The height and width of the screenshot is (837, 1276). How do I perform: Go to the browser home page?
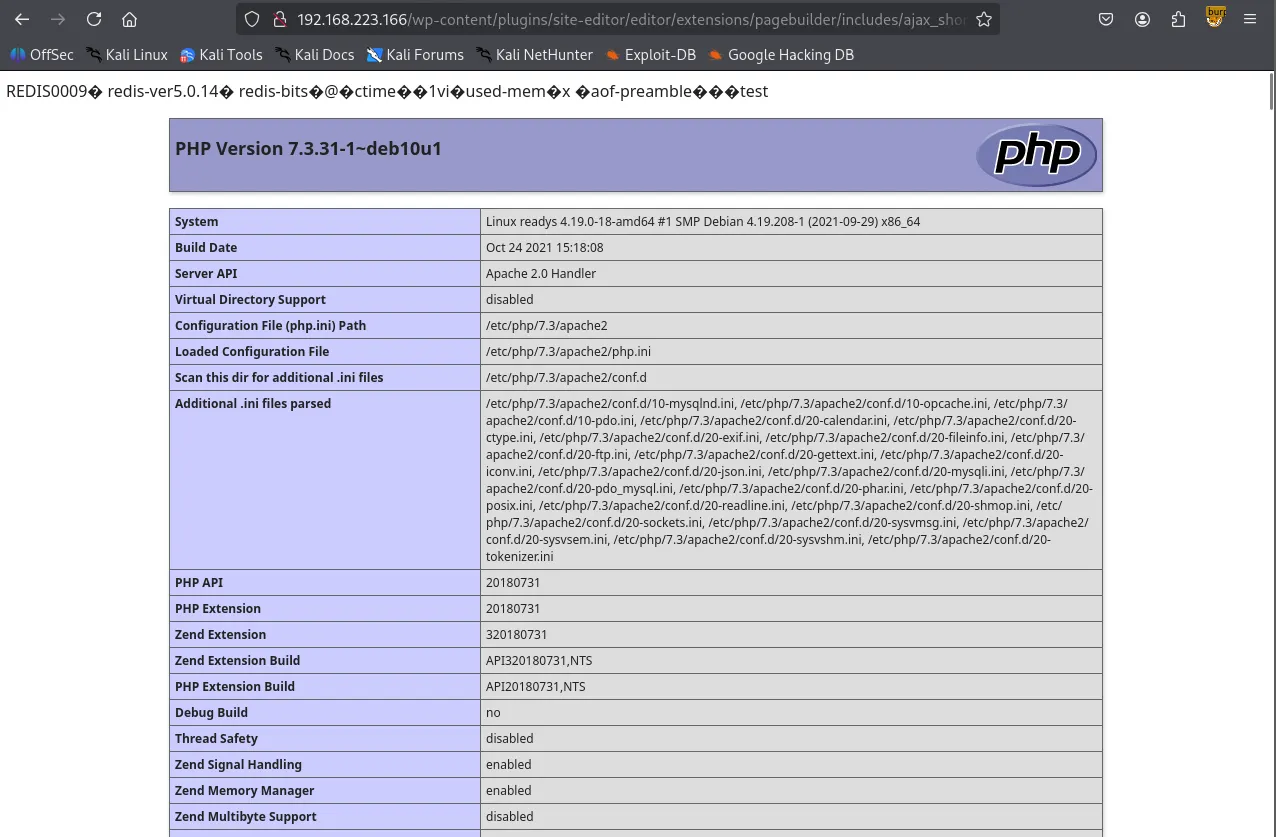pyautogui.click(x=129, y=19)
